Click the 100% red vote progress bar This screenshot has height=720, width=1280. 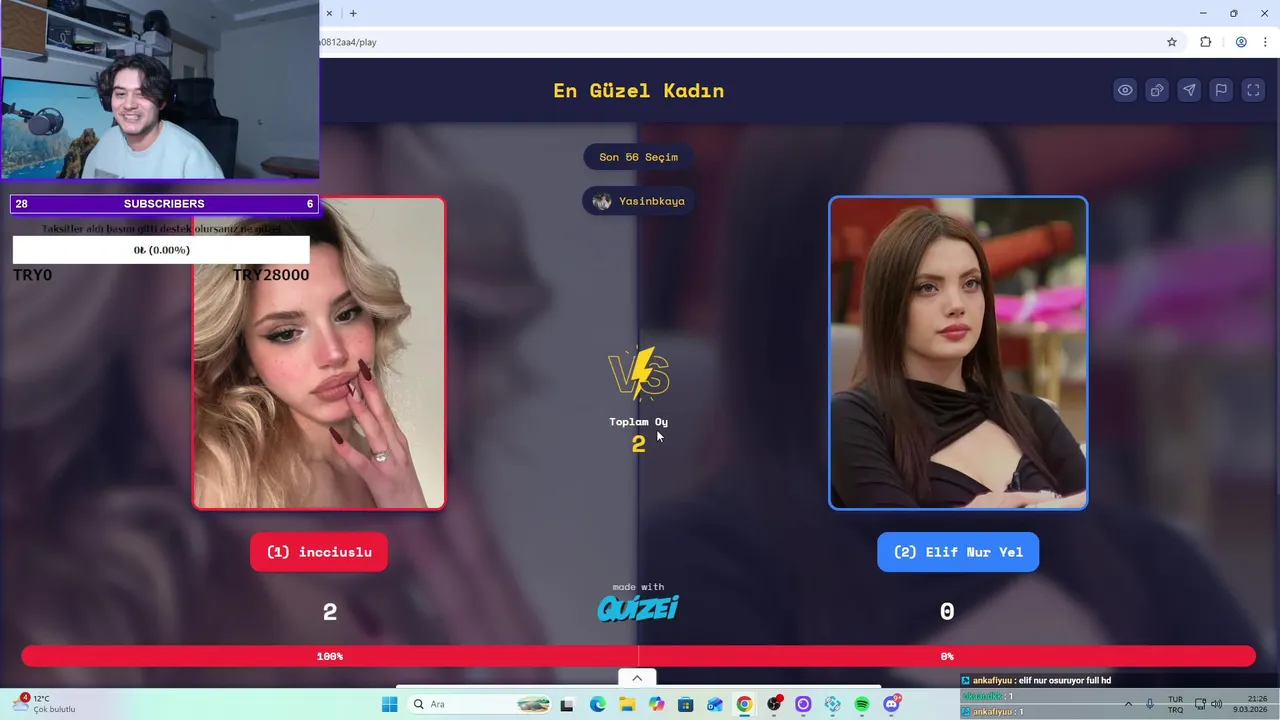point(330,656)
